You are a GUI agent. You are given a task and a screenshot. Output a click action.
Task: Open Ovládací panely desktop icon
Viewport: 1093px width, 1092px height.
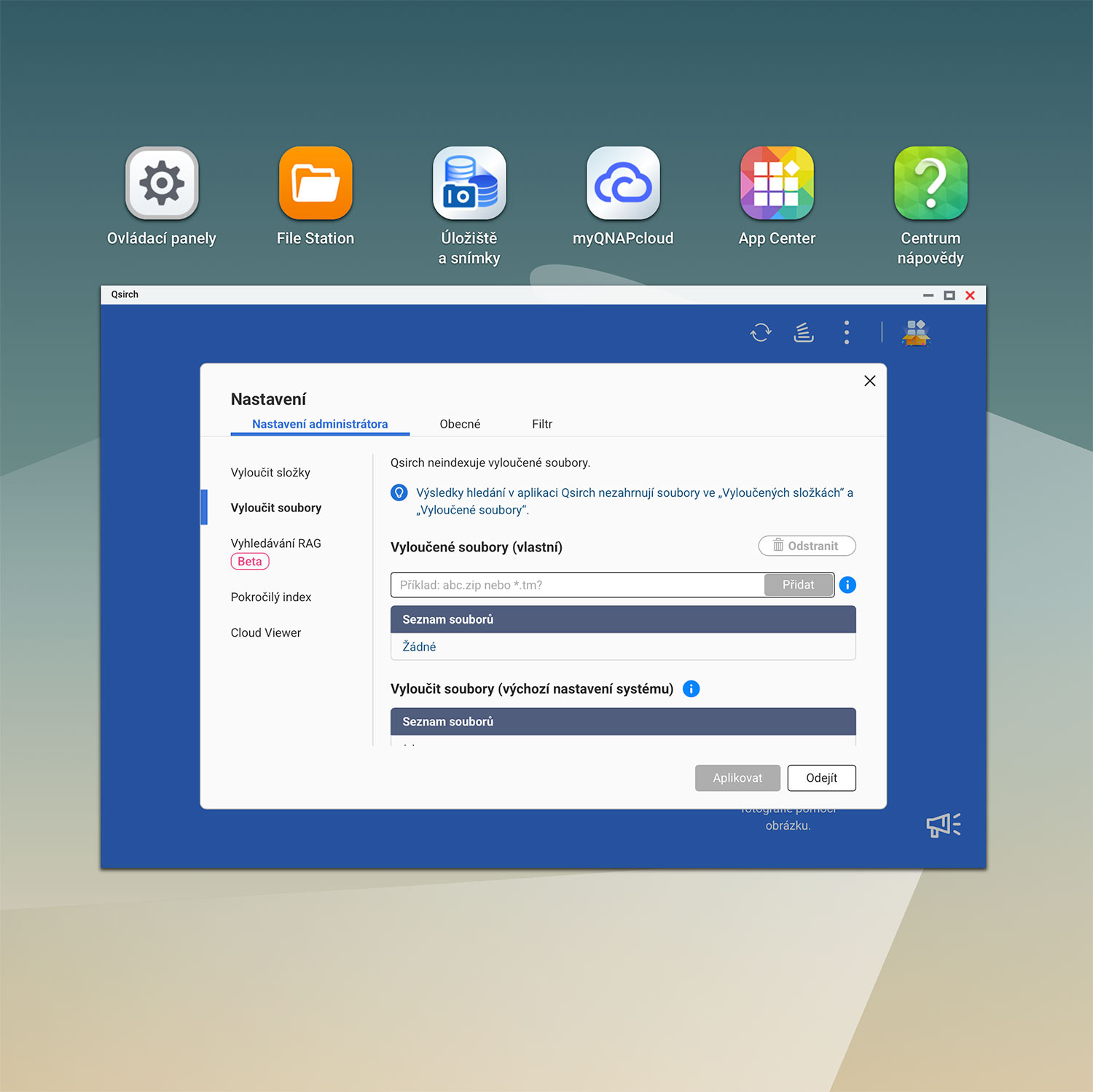point(162,184)
